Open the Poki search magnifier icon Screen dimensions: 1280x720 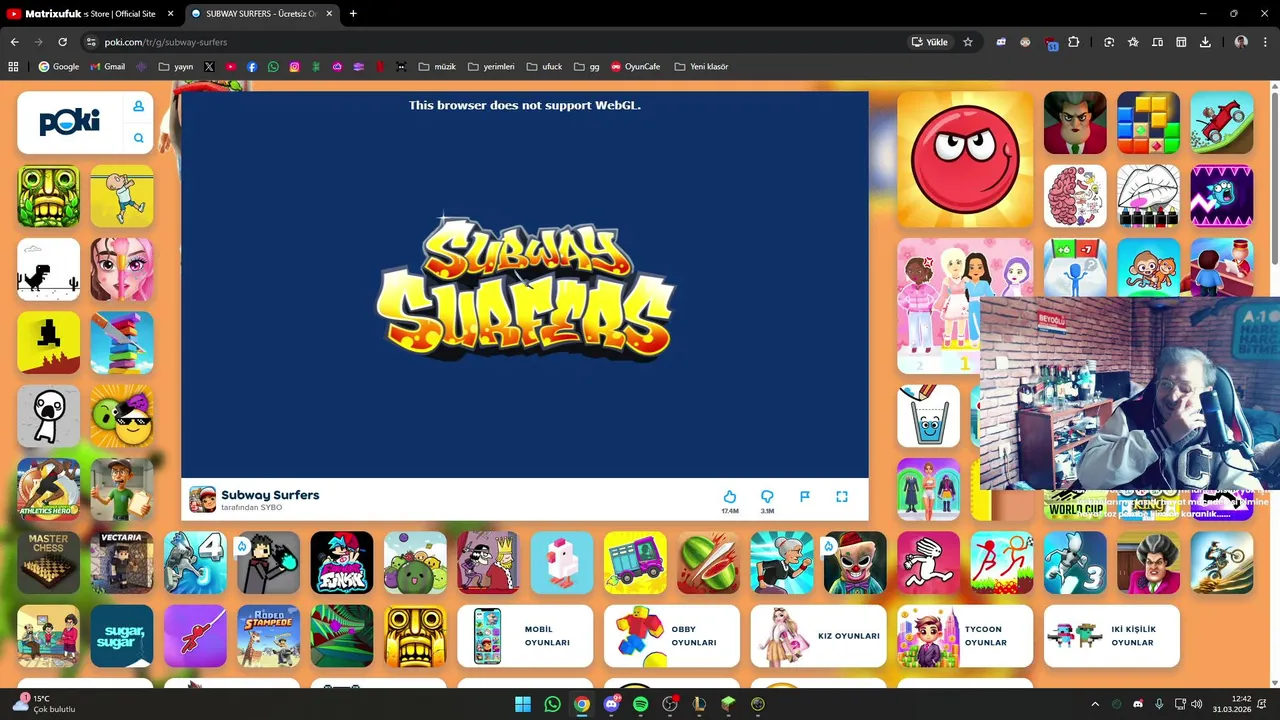pos(138,138)
